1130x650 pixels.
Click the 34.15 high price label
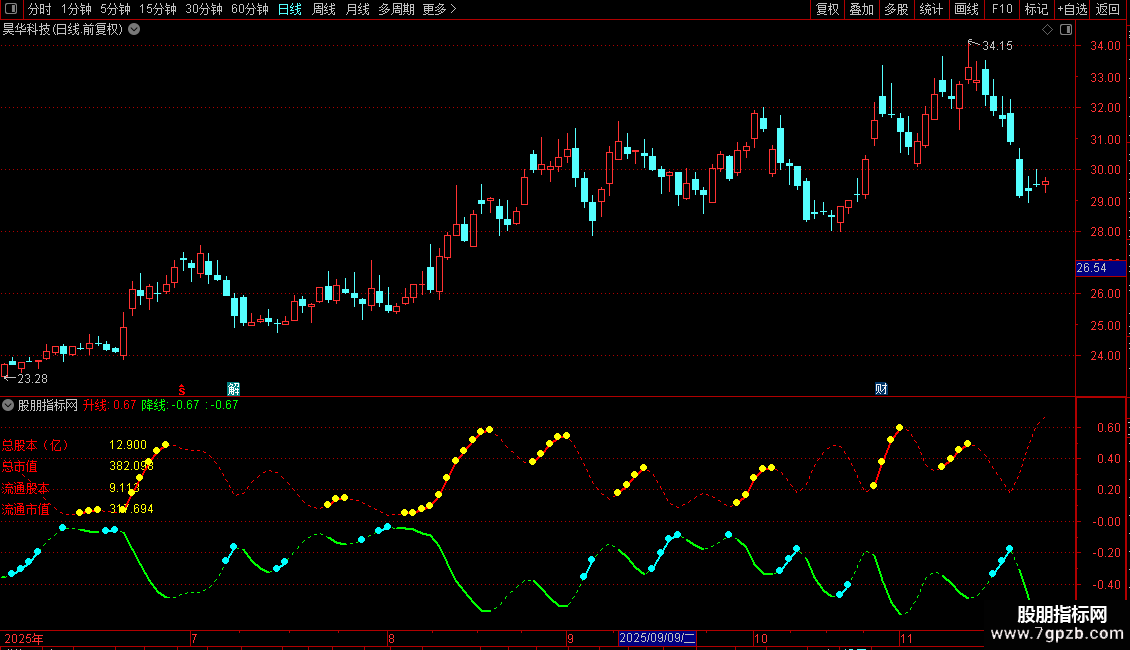pos(997,46)
